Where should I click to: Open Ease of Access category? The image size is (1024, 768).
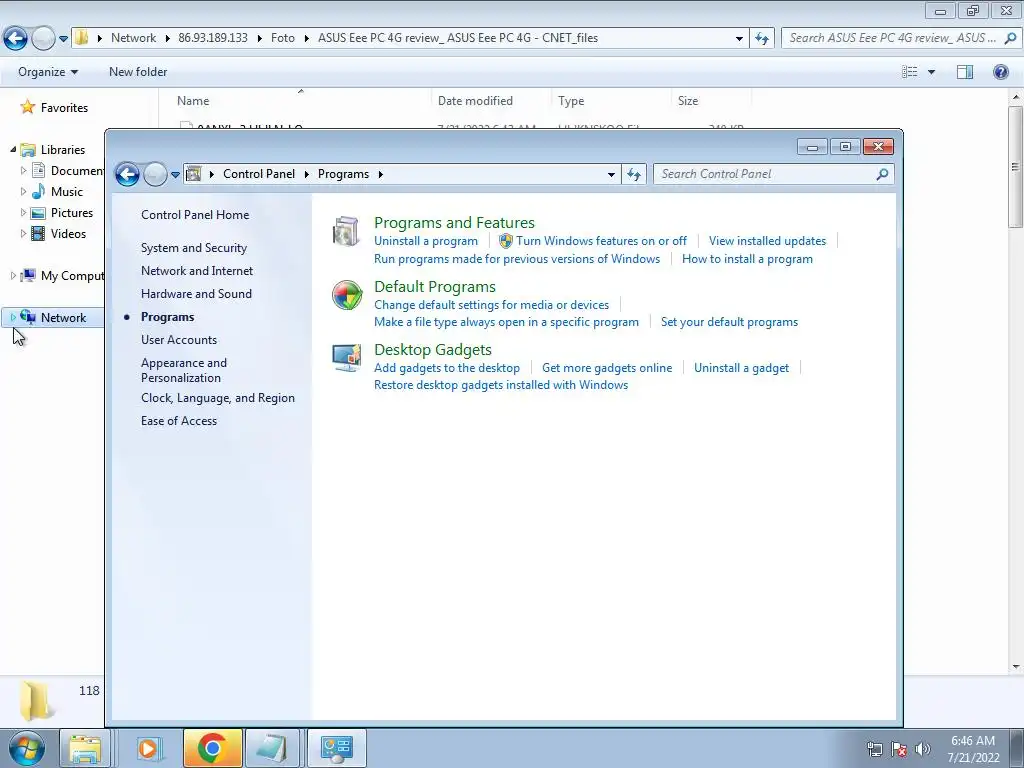[x=179, y=421]
